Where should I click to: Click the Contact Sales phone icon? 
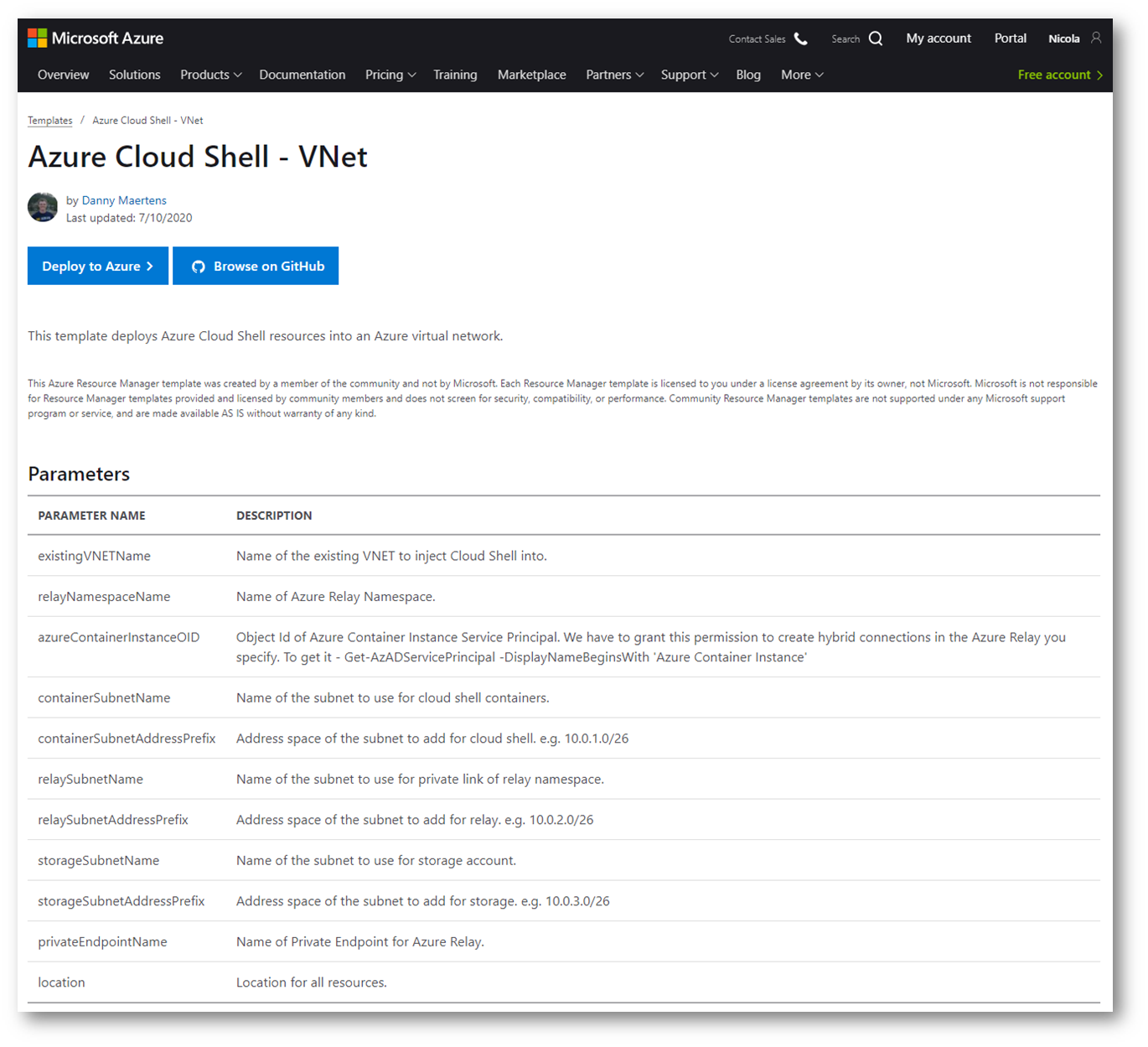click(801, 39)
